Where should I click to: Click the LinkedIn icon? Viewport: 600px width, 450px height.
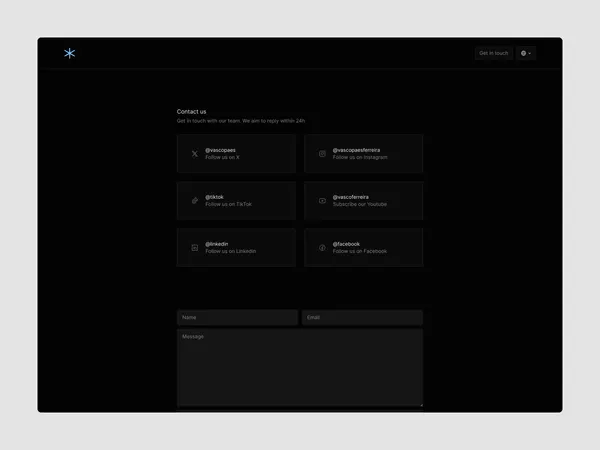[x=195, y=248]
